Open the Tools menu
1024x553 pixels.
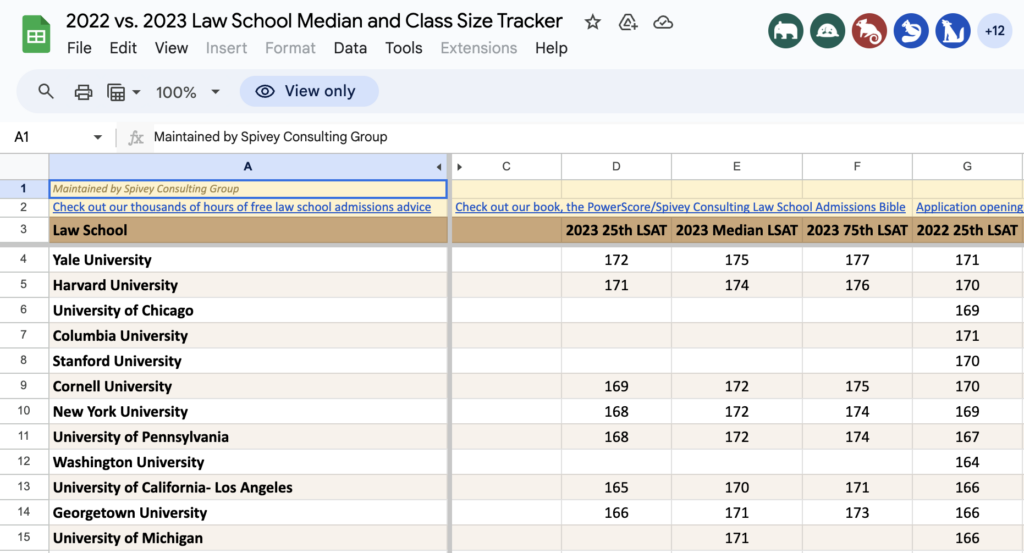coord(404,48)
